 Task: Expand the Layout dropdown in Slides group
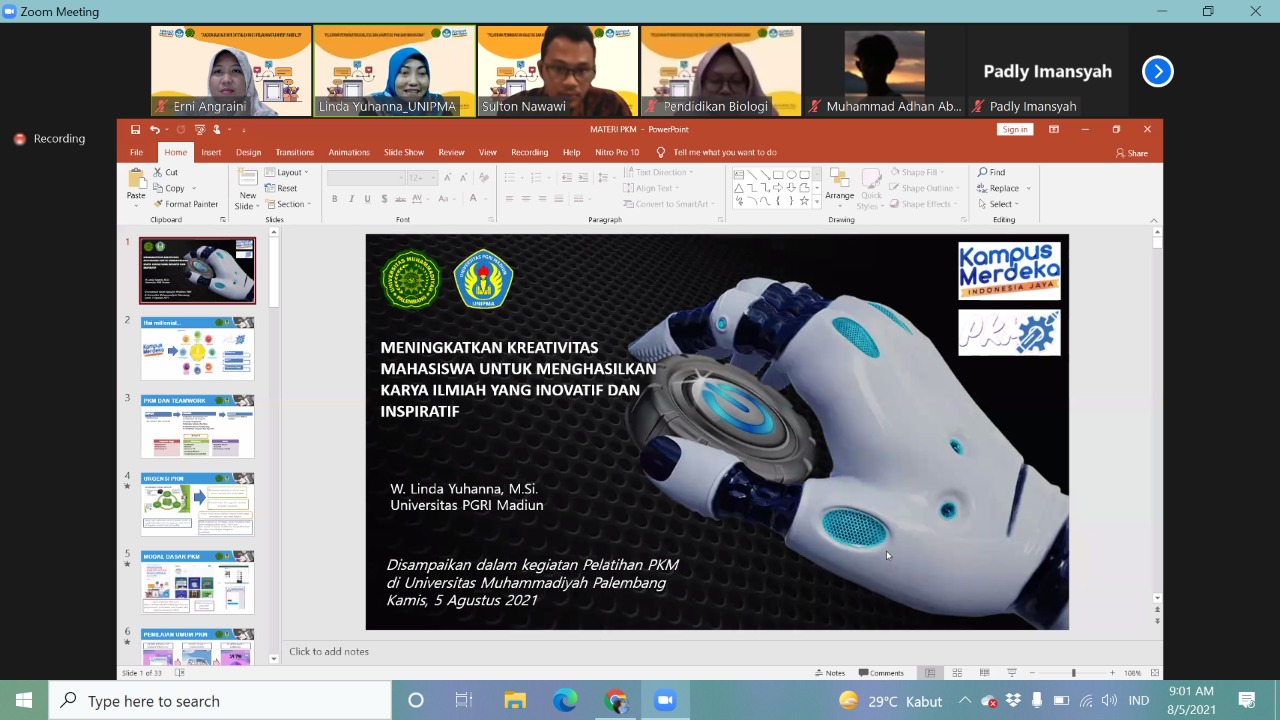pos(287,172)
